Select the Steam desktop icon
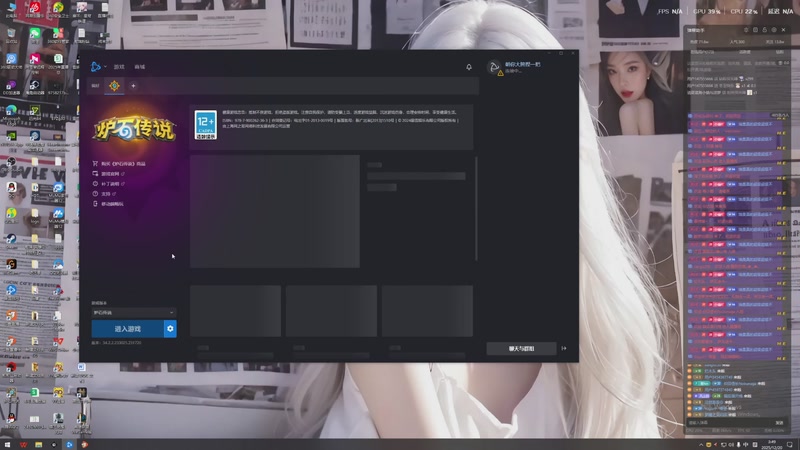800x450 pixels. click(x=11, y=240)
